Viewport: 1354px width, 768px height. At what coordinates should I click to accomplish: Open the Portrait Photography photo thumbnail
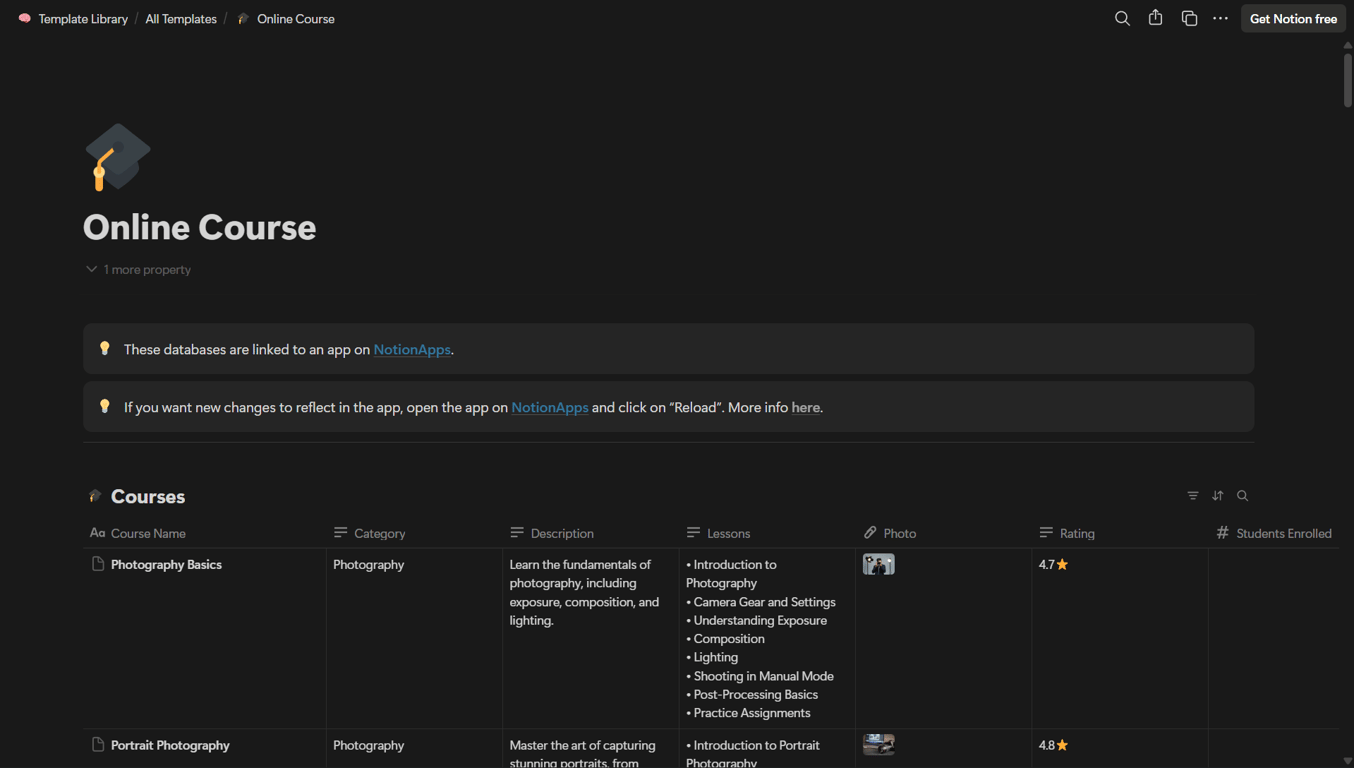(879, 745)
